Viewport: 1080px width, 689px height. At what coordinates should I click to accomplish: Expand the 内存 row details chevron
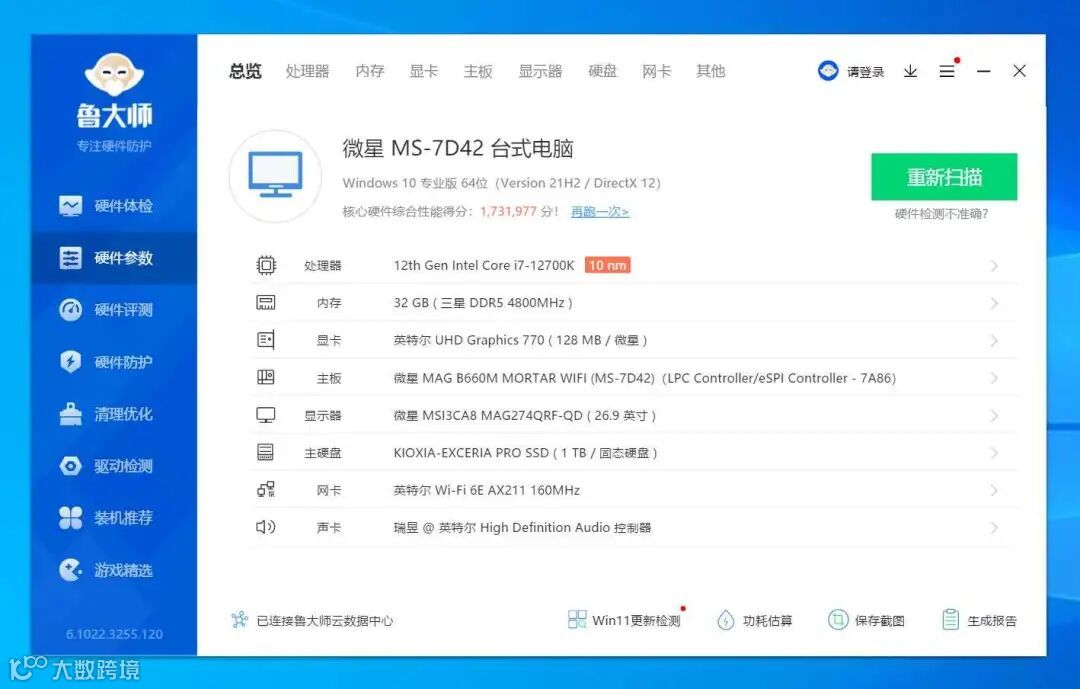point(994,303)
